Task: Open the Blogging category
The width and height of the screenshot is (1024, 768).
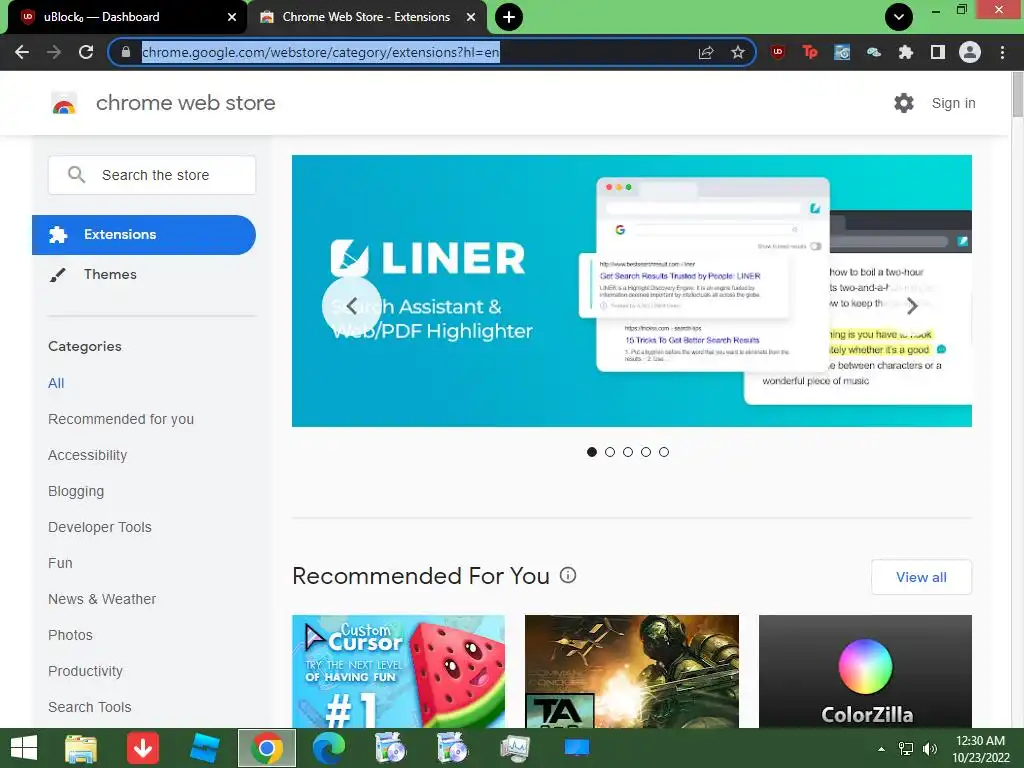Action: [76, 491]
